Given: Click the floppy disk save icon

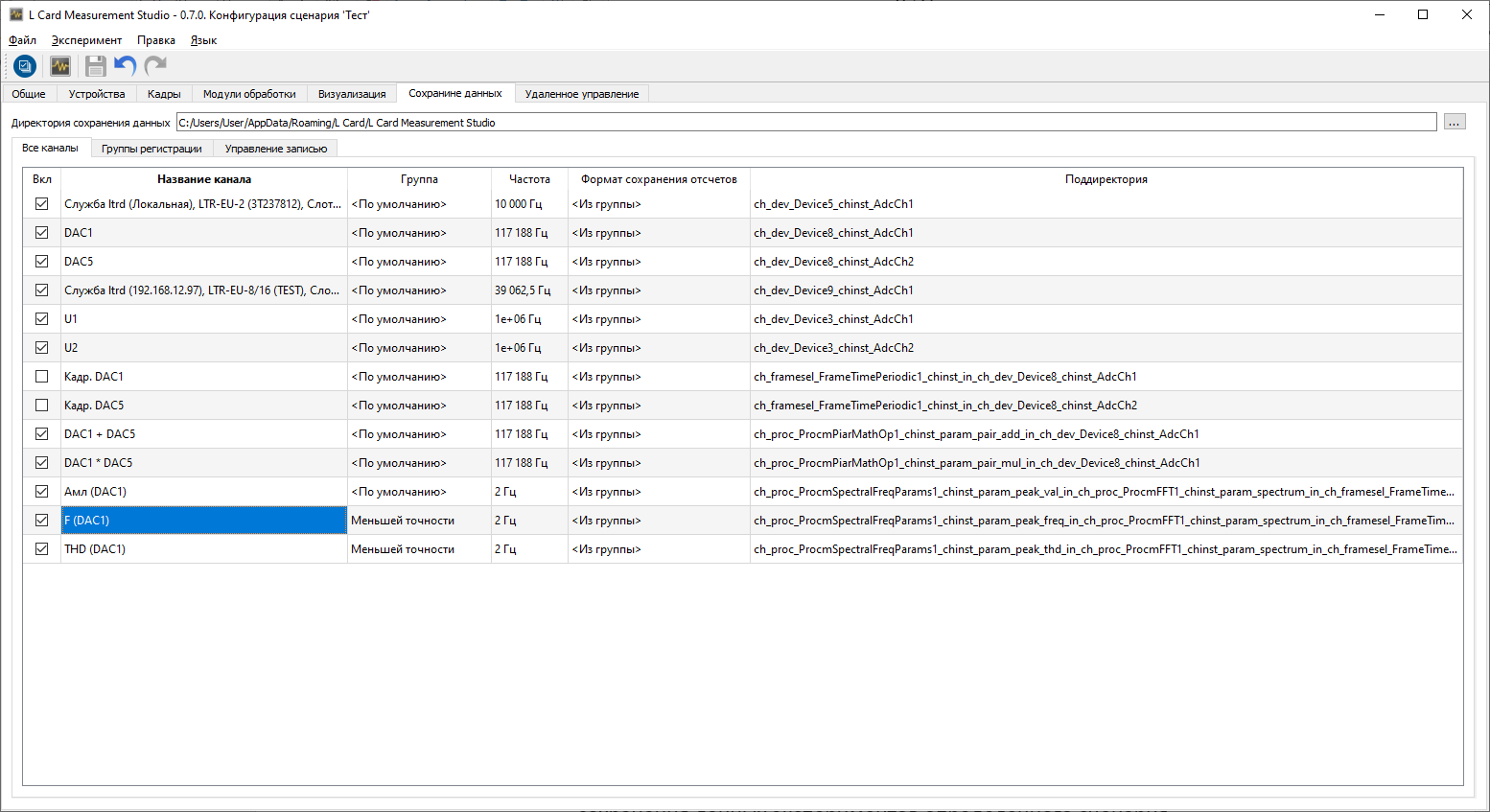Looking at the screenshot, I should click(95, 66).
